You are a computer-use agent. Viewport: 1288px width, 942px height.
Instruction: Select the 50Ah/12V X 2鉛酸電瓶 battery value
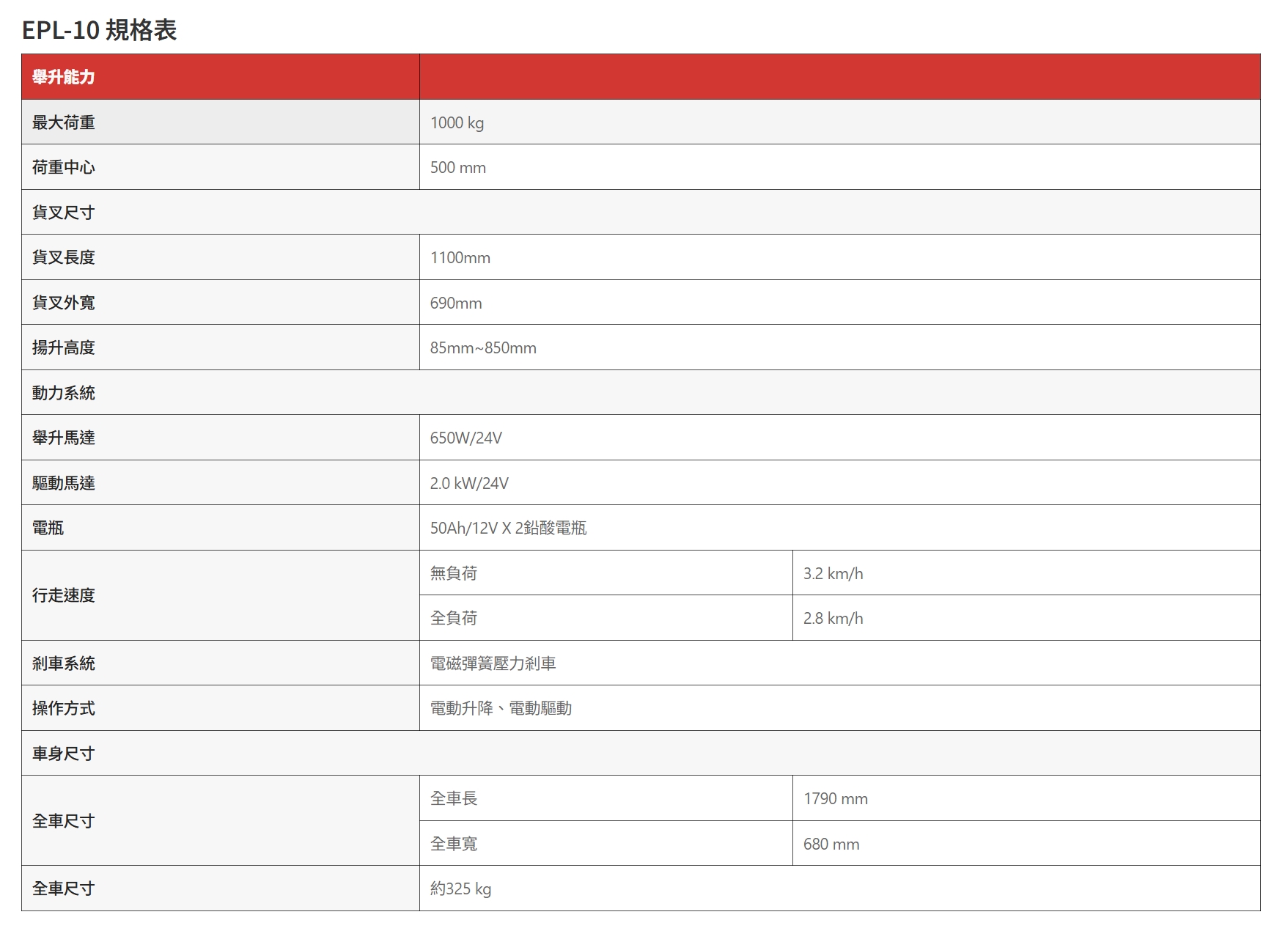click(508, 529)
